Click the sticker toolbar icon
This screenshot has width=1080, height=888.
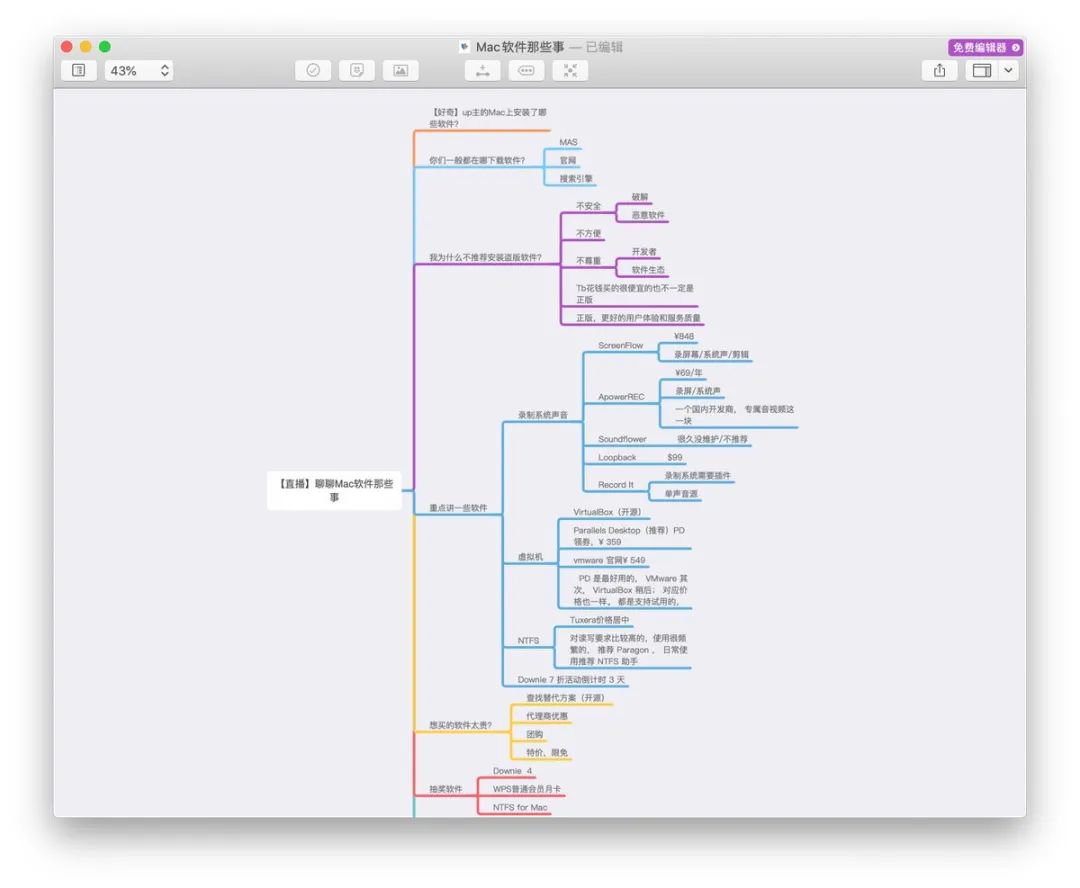click(x=357, y=70)
